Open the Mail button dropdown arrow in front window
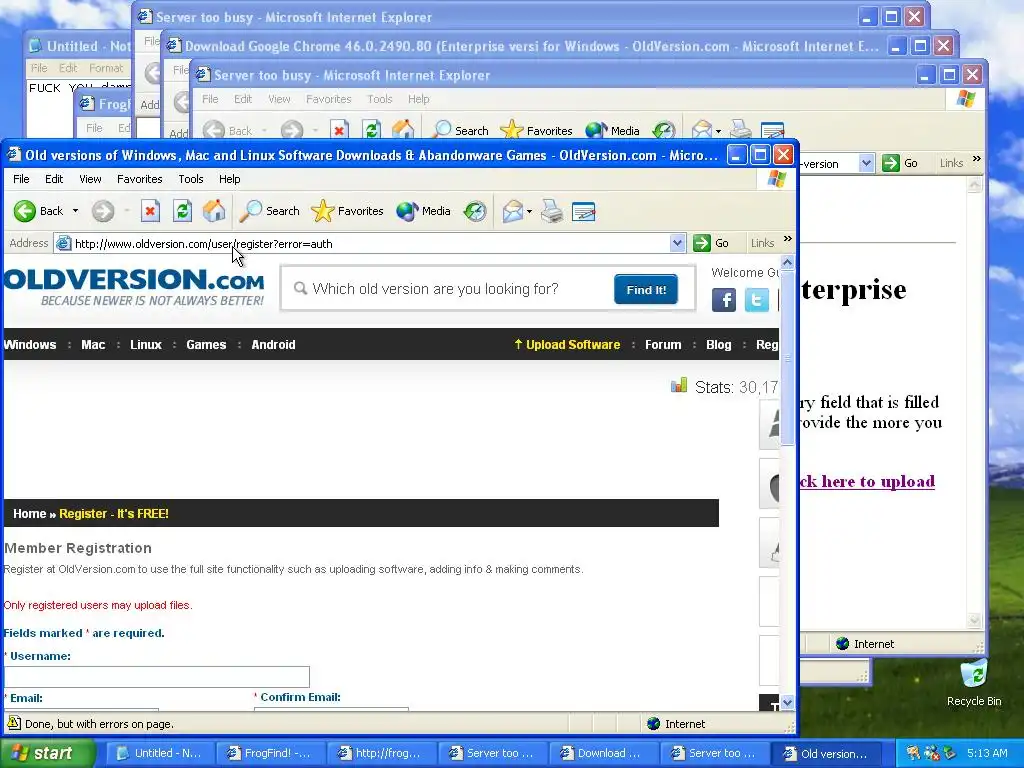1024x768 pixels. click(529, 212)
